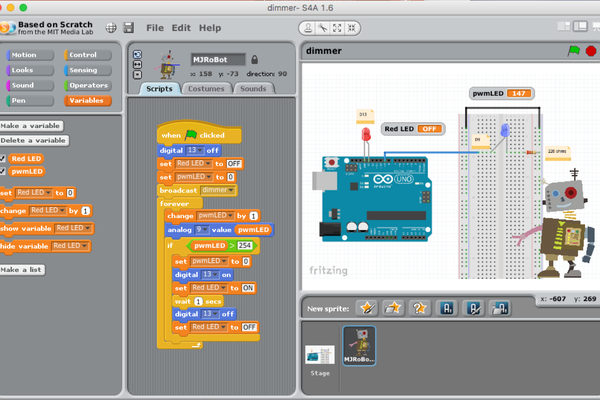Screen dimensions: 600x400
Task: Open dimmer dropdown in broadcast block
Action: click(x=217, y=190)
